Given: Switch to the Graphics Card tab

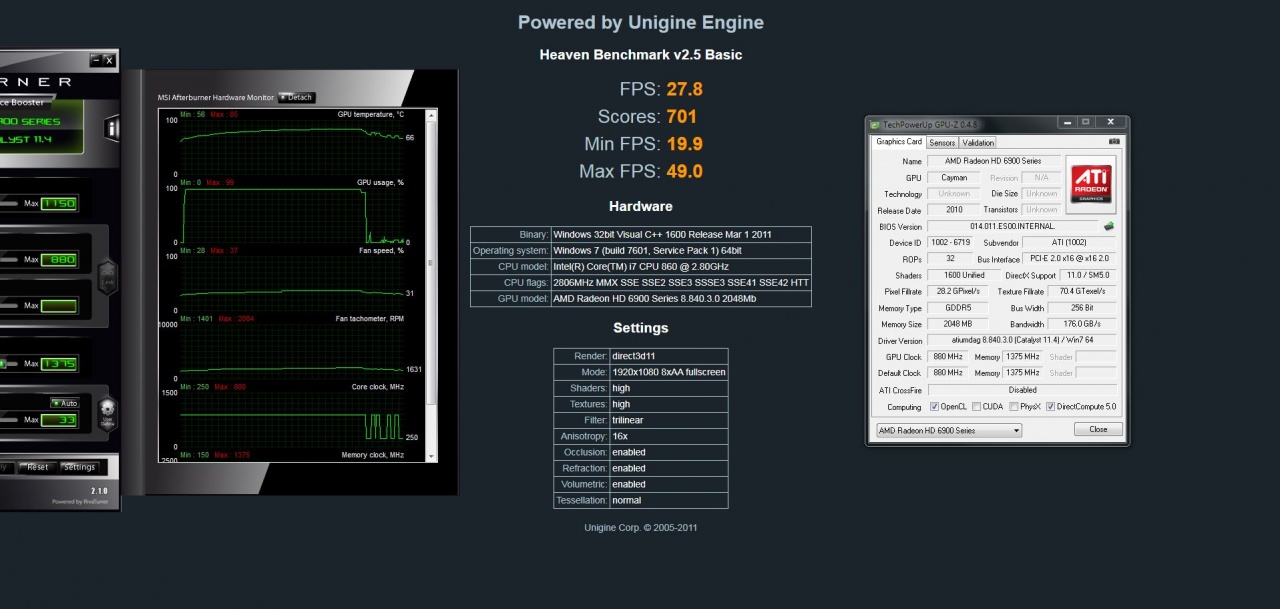Looking at the screenshot, I should pos(899,142).
